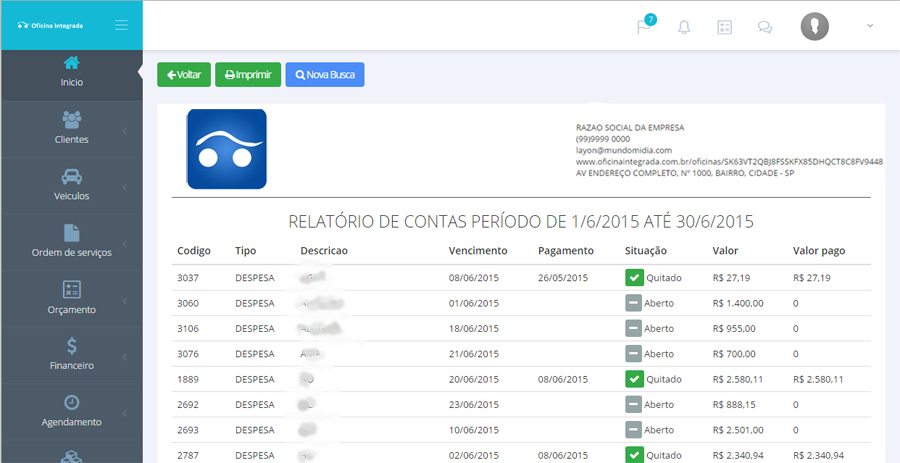Click the user avatar picture
The image size is (900, 463).
[x=814, y=26]
